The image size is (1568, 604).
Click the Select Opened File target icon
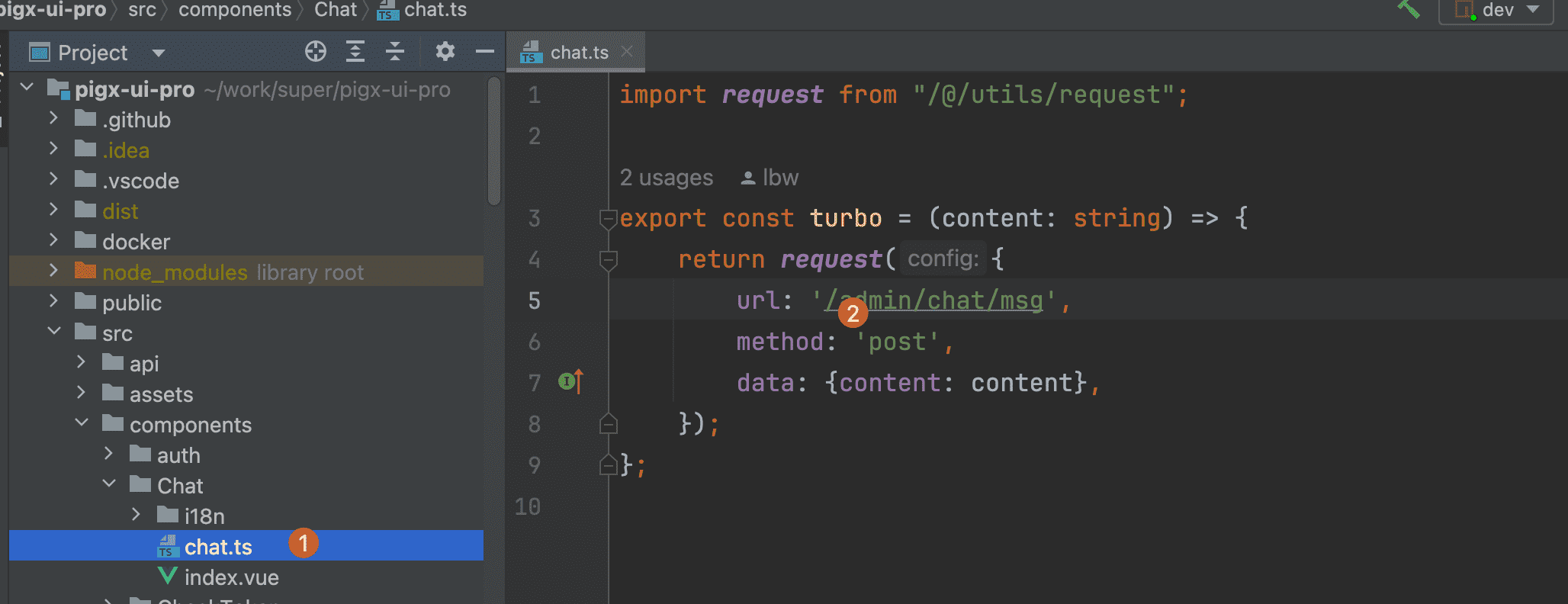[315, 52]
